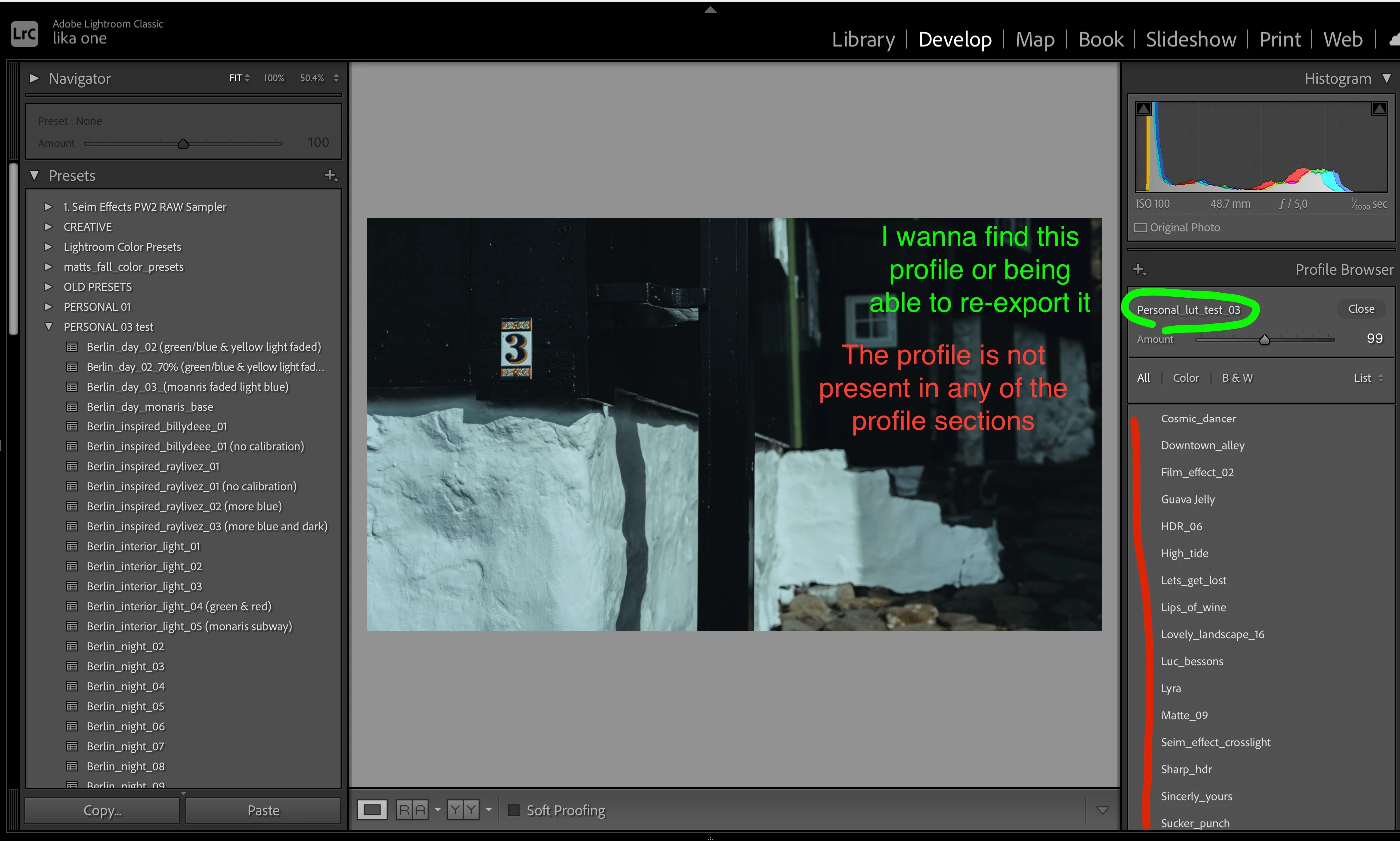Viewport: 1400px width, 841px height.
Task: Enable the Soft Proofing checkbox
Action: click(514, 810)
